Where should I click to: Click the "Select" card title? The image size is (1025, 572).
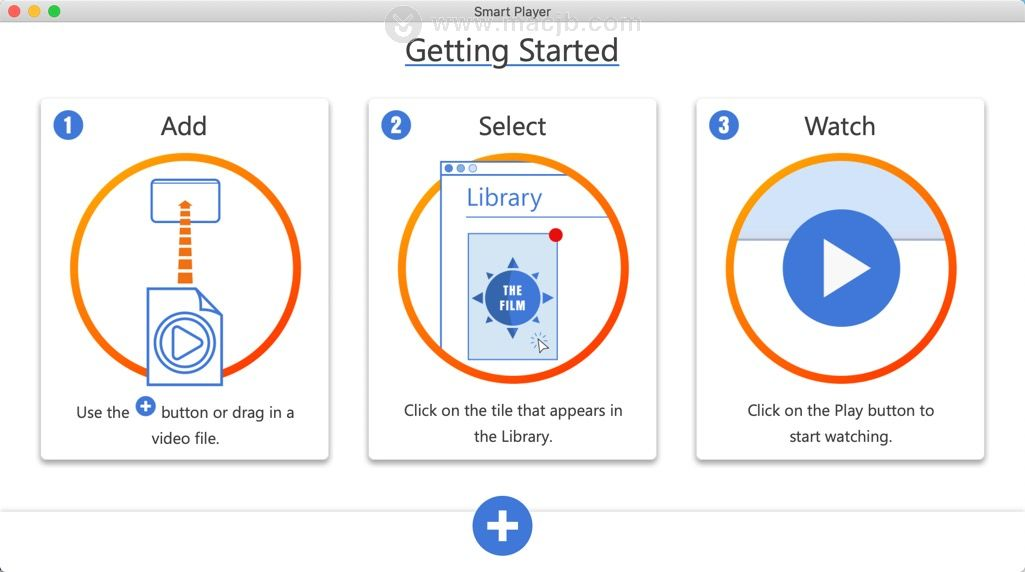512,126
